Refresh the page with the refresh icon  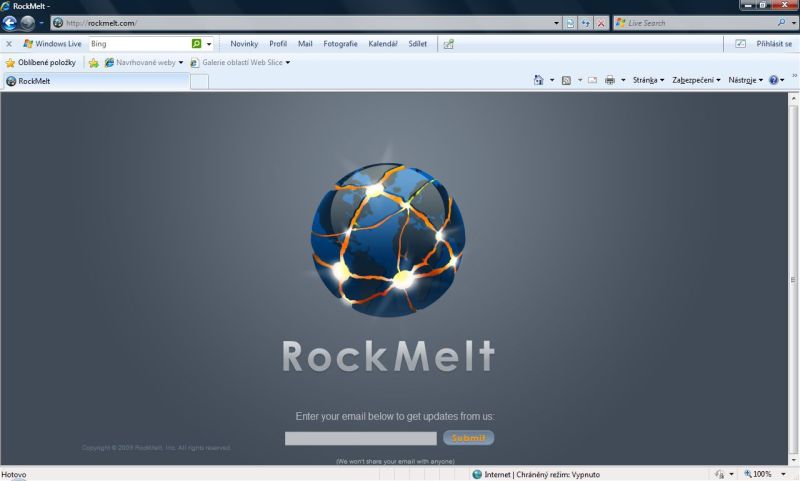pyautogui.click(x=586, y=23)
